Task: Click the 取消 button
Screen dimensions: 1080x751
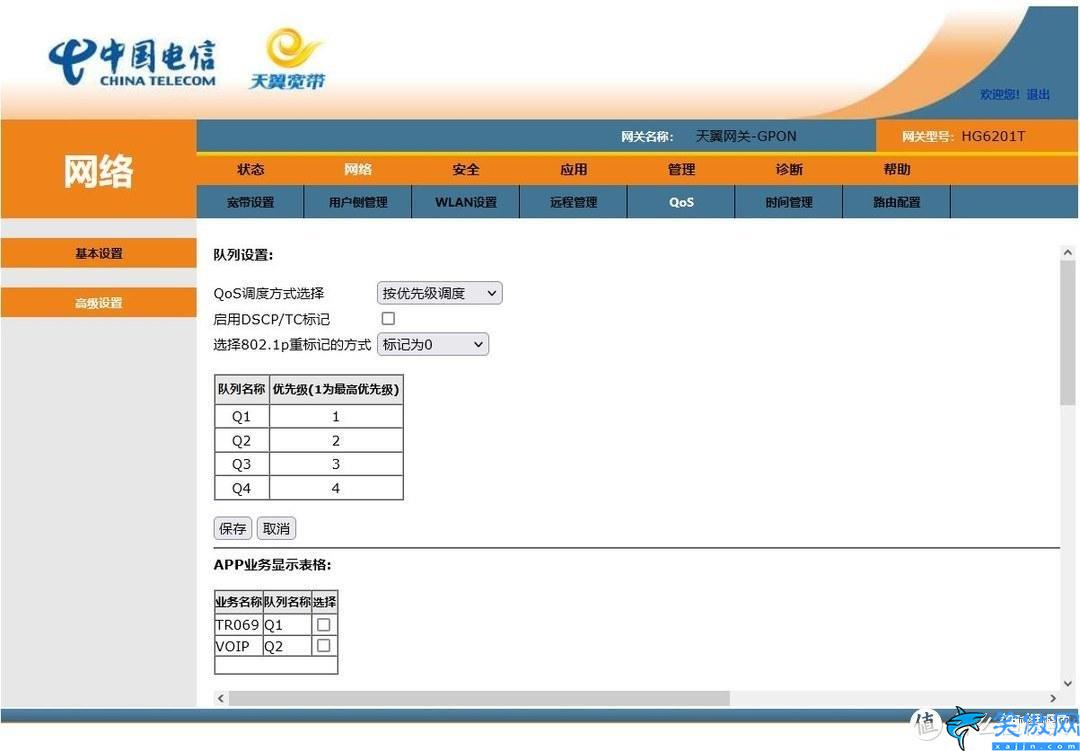Action: [x=276, y=529]
